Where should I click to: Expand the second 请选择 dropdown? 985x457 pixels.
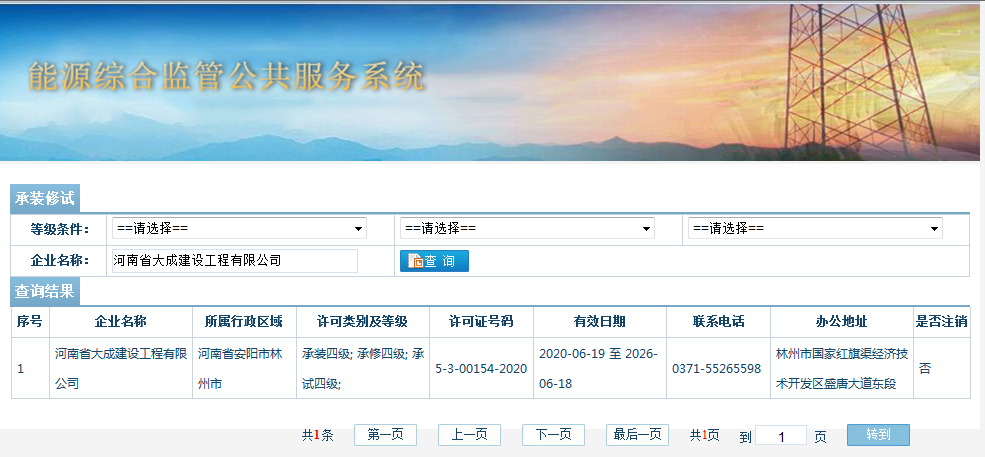pos(527,229)
